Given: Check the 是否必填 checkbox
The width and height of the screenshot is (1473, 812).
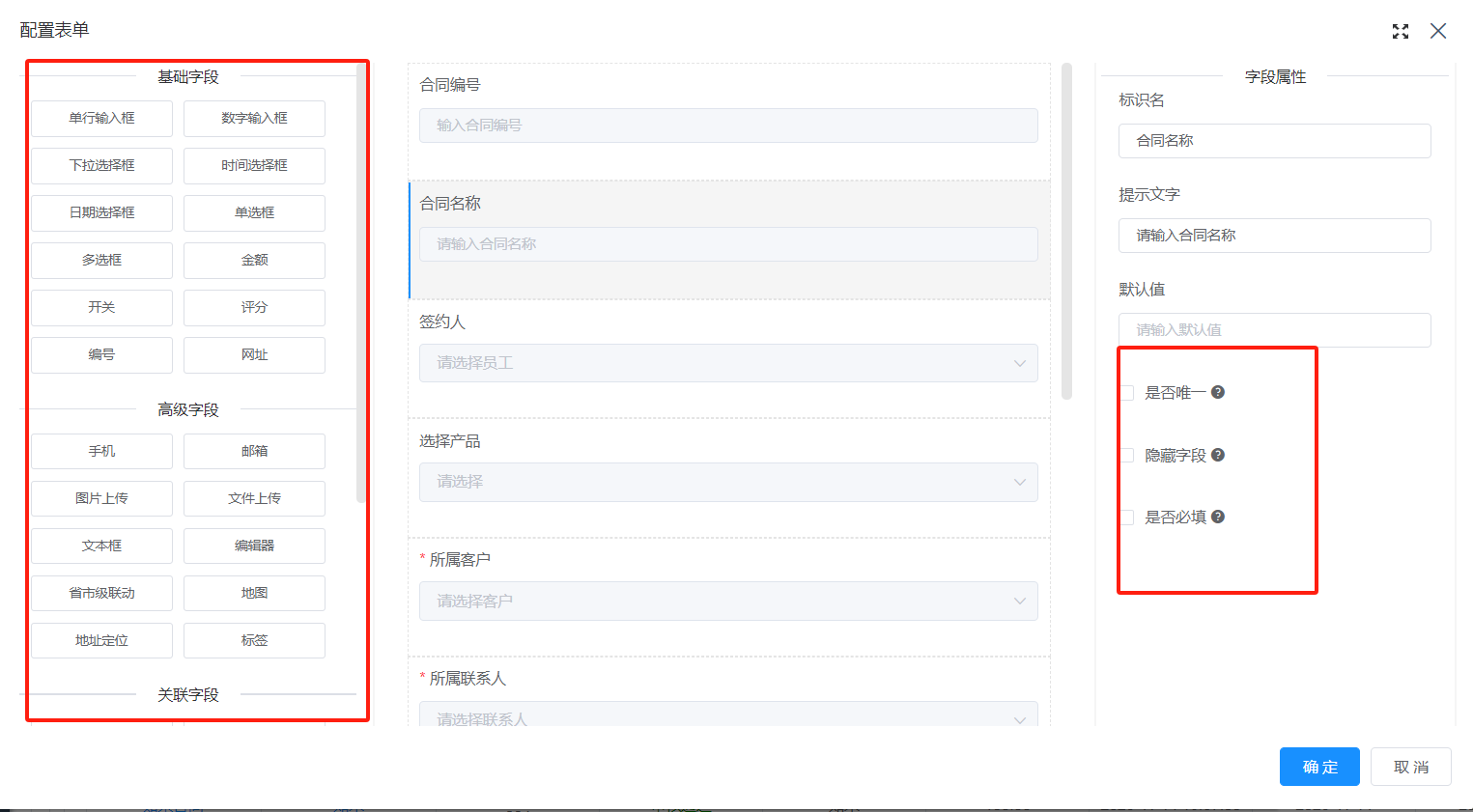Looking at the screenshot, I should tap(1127, 518).
